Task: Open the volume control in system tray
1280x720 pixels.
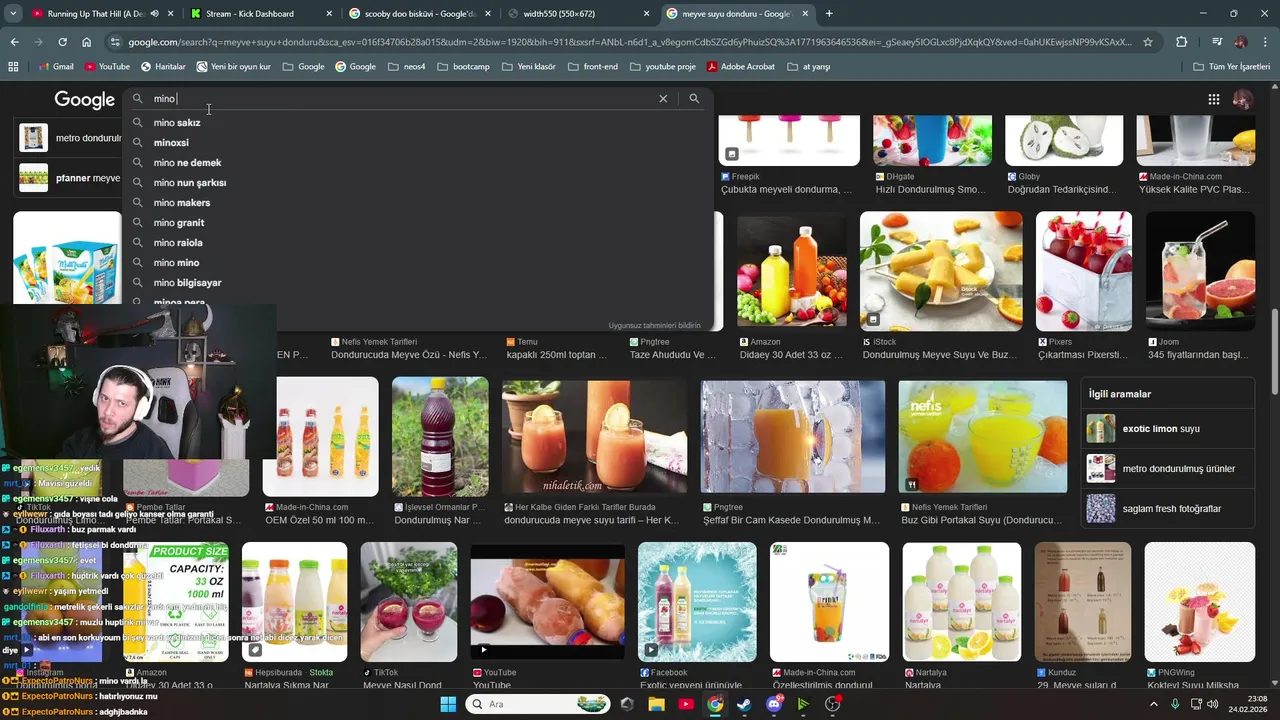Action: pos(1213,704)
